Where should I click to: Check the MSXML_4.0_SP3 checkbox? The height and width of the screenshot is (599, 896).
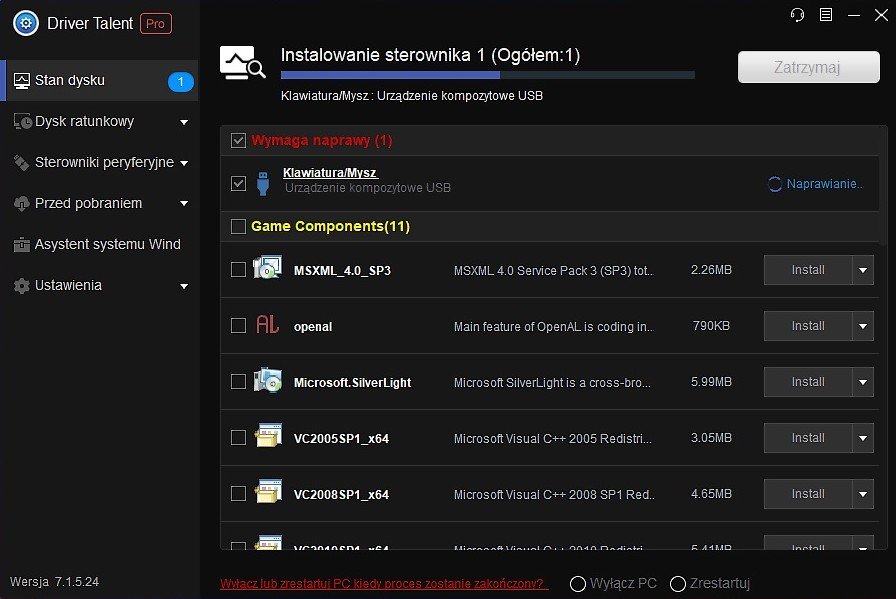click(x=238, y=270)
